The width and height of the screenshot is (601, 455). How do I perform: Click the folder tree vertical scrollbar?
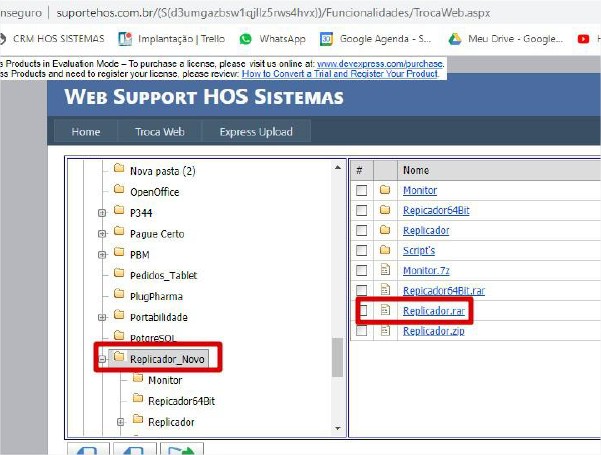(x=337, y=357)
